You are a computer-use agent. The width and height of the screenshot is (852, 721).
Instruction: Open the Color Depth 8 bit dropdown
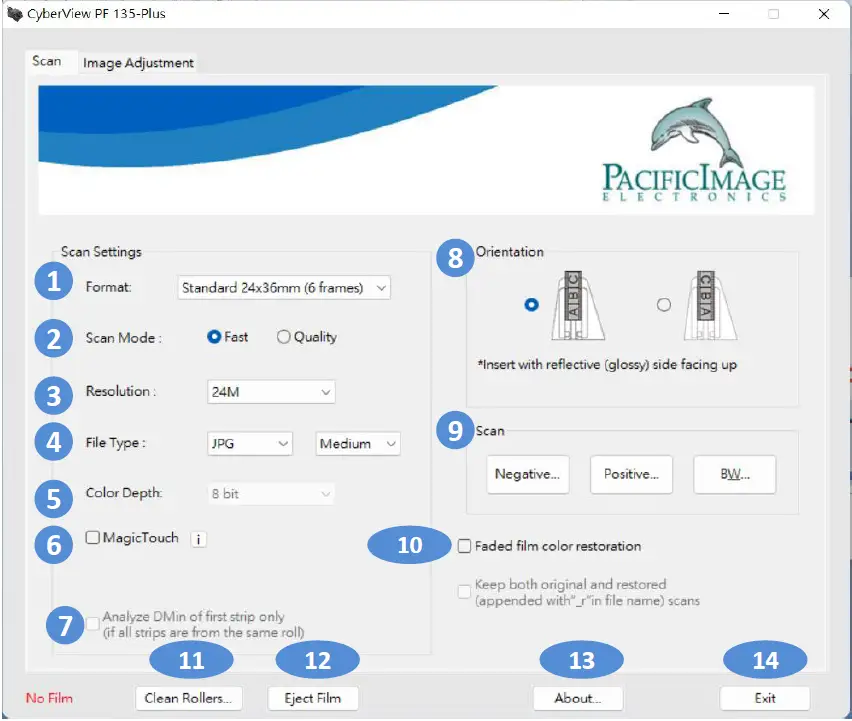(271, 494)
